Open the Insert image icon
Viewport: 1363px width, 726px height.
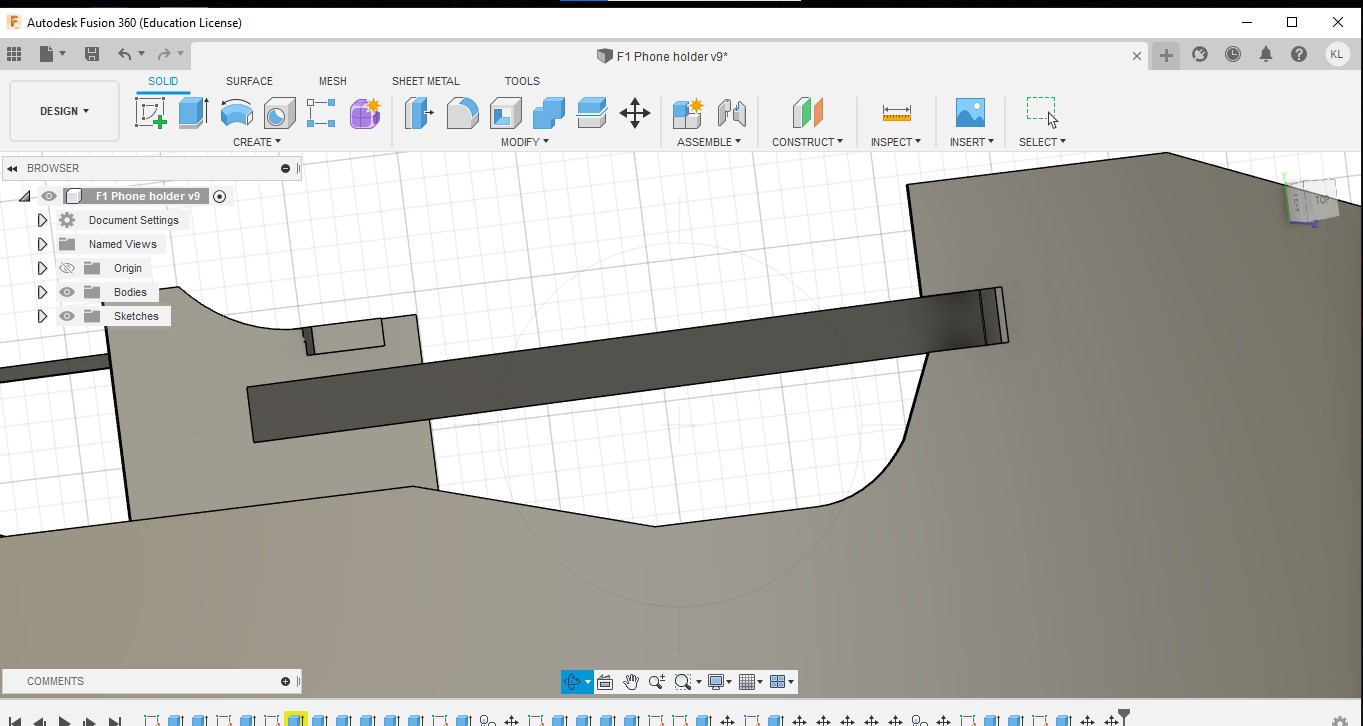pyautogui.click(x=970, y=113)
